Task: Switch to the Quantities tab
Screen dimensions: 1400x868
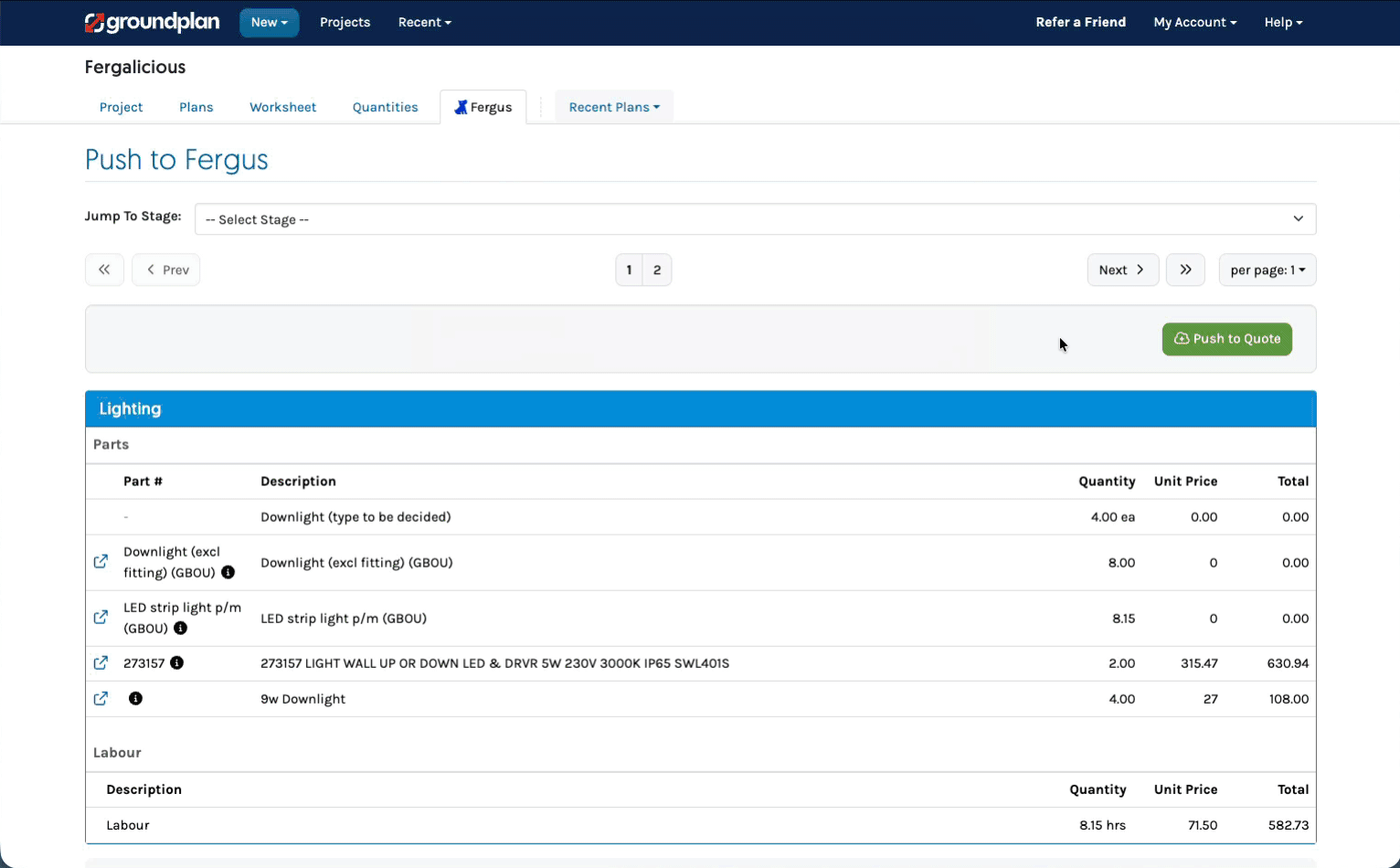Action: [385, 107]
